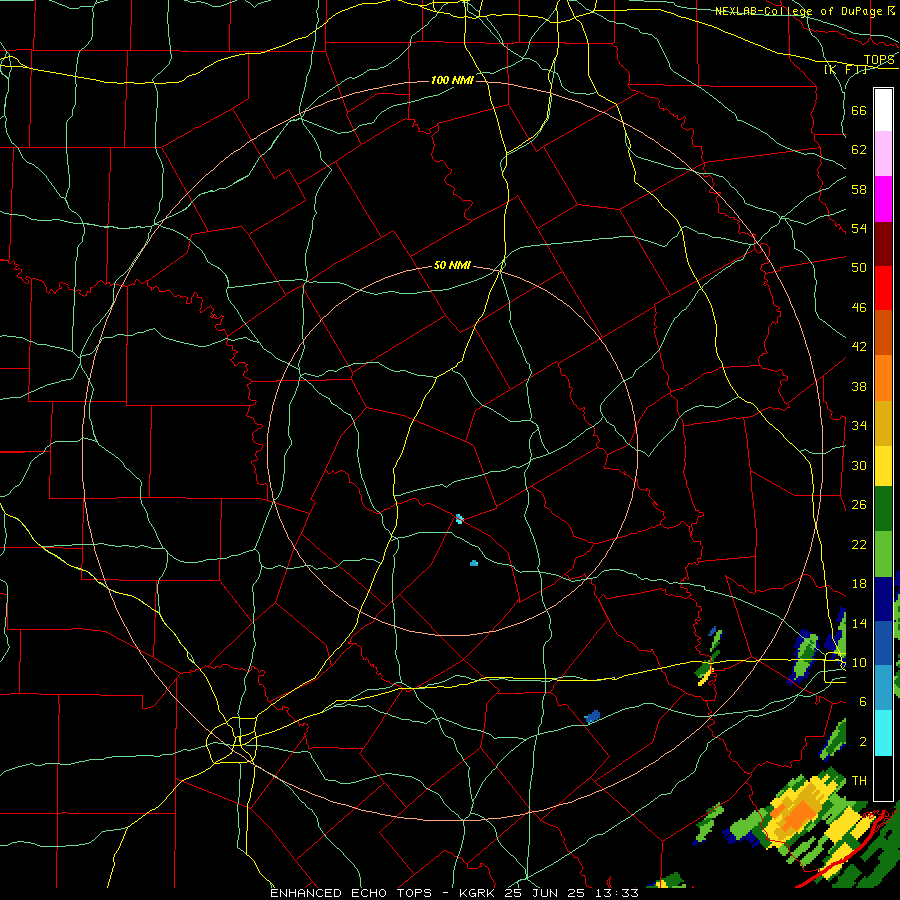Click the legend value "6"
Viewport: 900px width, 900px height.
(862, 702)
